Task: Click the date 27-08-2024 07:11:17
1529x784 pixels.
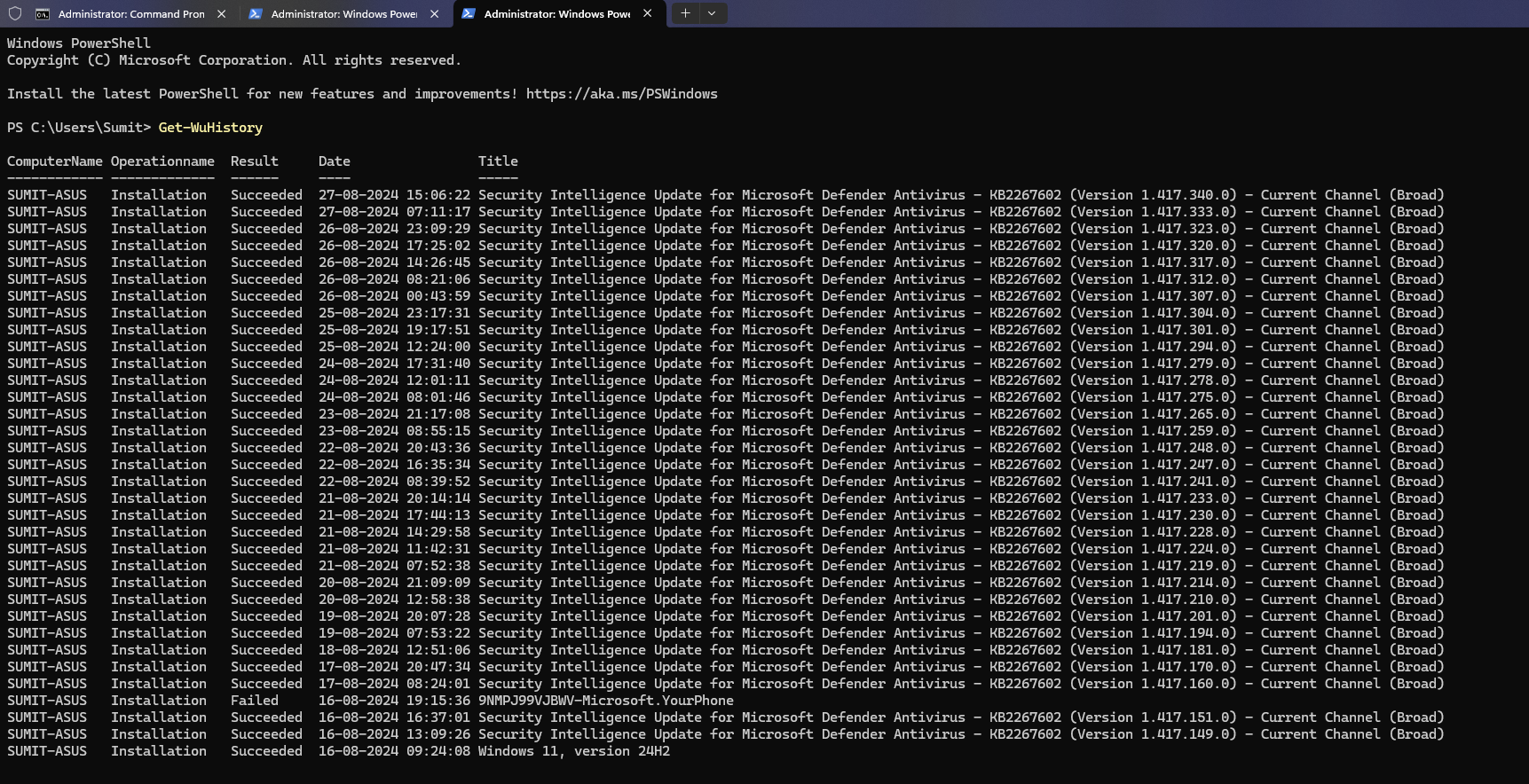Action: [394, 212]
